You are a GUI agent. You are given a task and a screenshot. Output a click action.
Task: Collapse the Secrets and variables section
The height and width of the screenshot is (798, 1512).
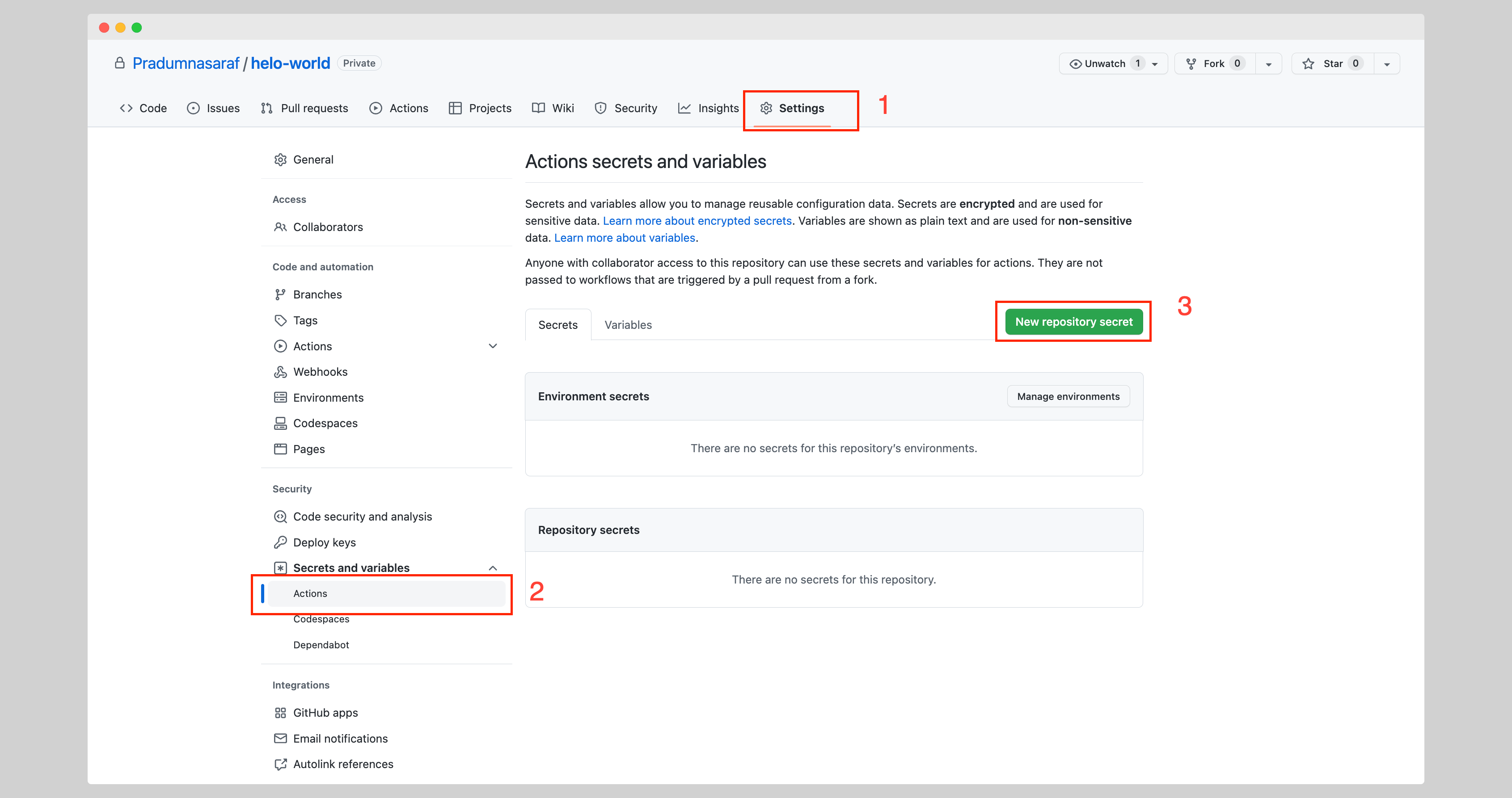click(493, 568)
